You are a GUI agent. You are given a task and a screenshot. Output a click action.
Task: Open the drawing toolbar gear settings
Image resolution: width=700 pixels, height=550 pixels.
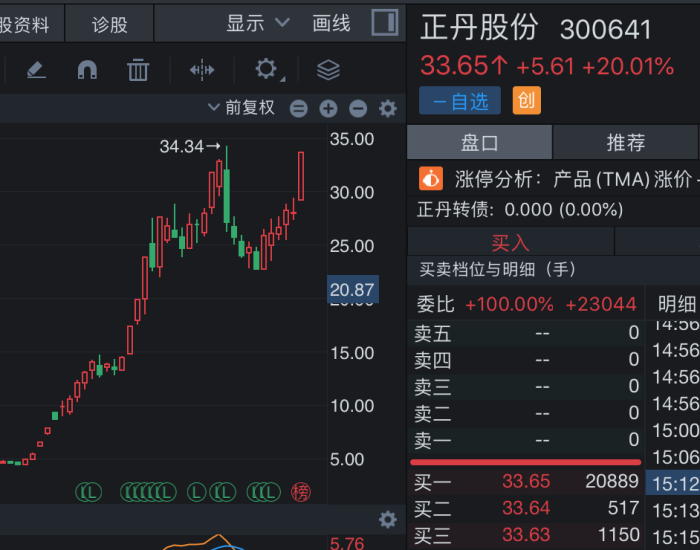266,69
